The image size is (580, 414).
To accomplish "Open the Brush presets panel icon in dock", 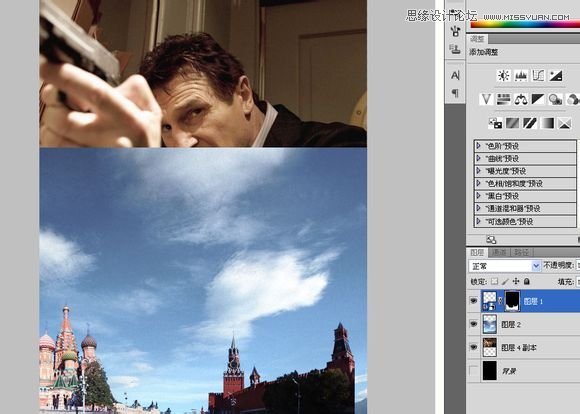I will [x=455, y=31].
